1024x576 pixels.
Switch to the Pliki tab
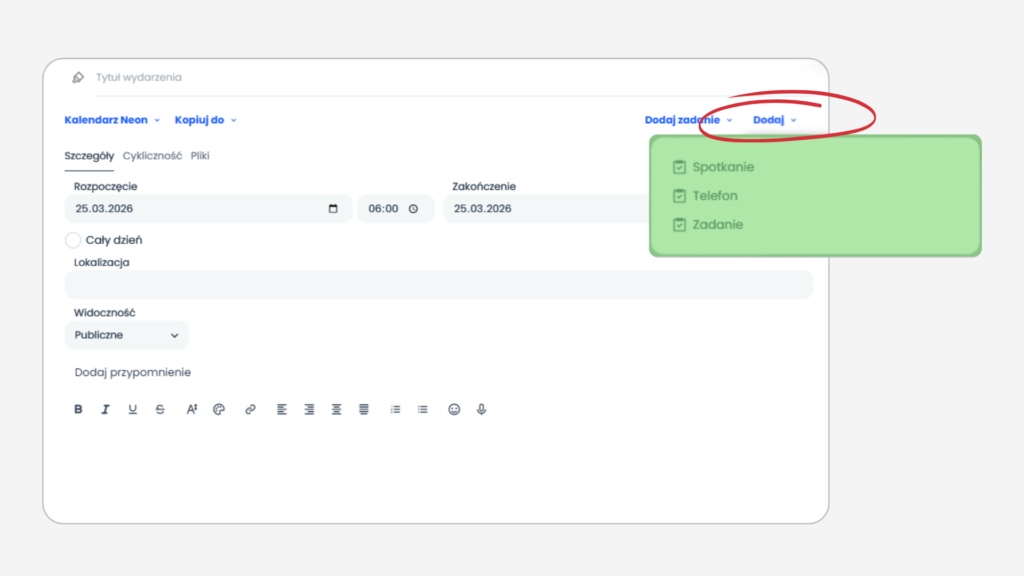(x=200, y=156)
